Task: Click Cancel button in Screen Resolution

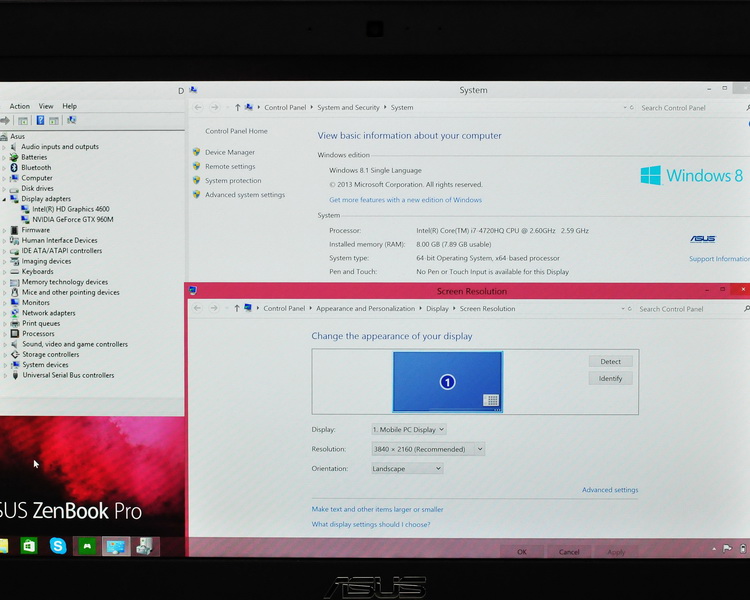Action: (x=569, y=552)
